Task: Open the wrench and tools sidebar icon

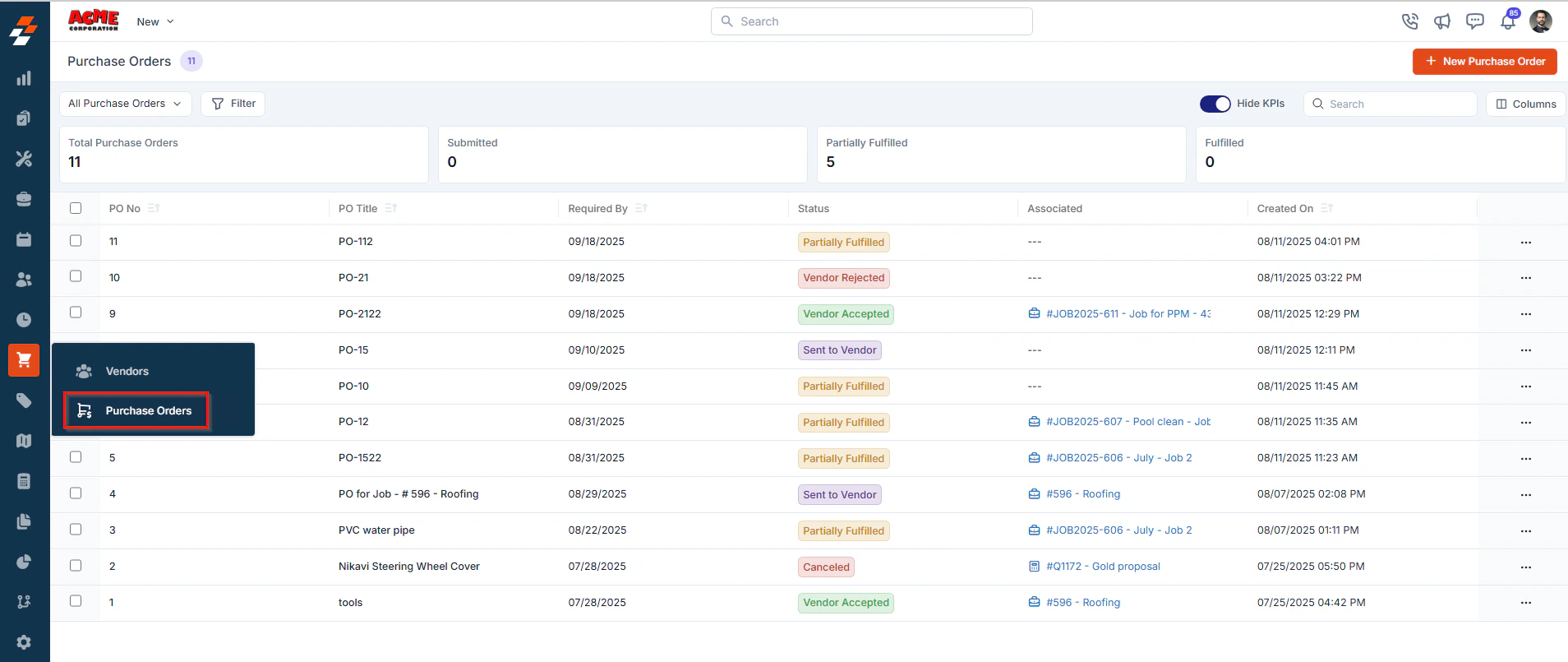Action: [24, 159]
